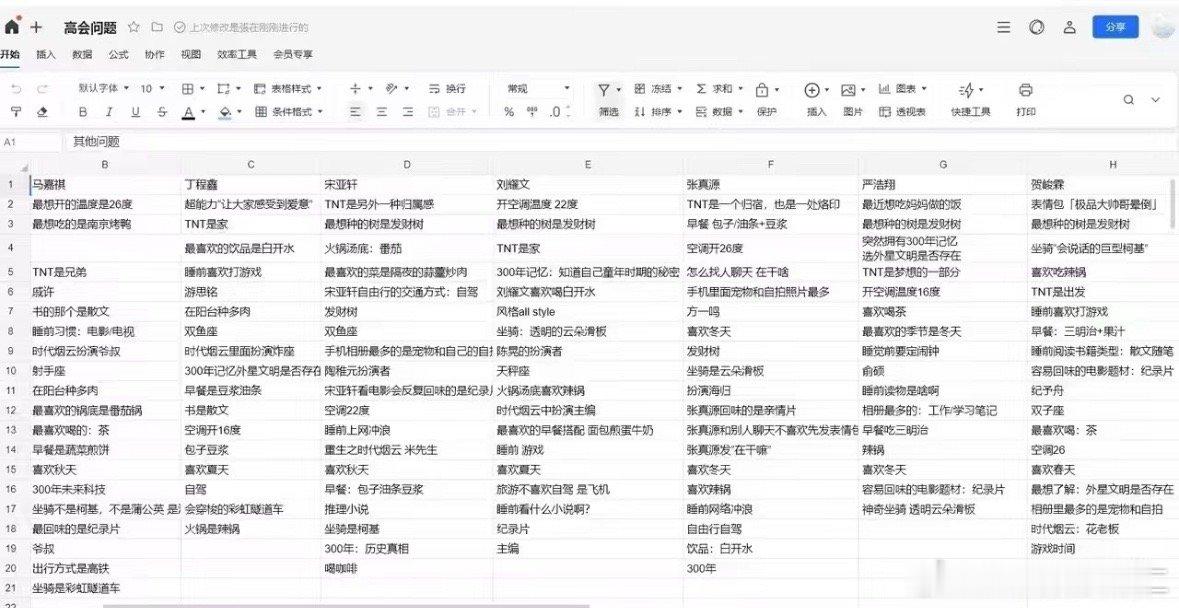This screenshot has width=1179, height=608.
Task: Apply the fill color bucket
Action: (x=224, y=112)
